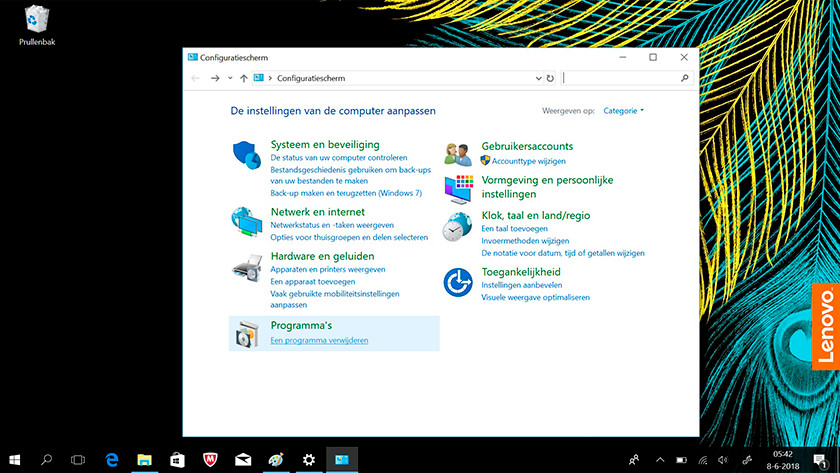840x473 pixels.
Task: Expand the address bar history dropdown
Action: [538, 78]
